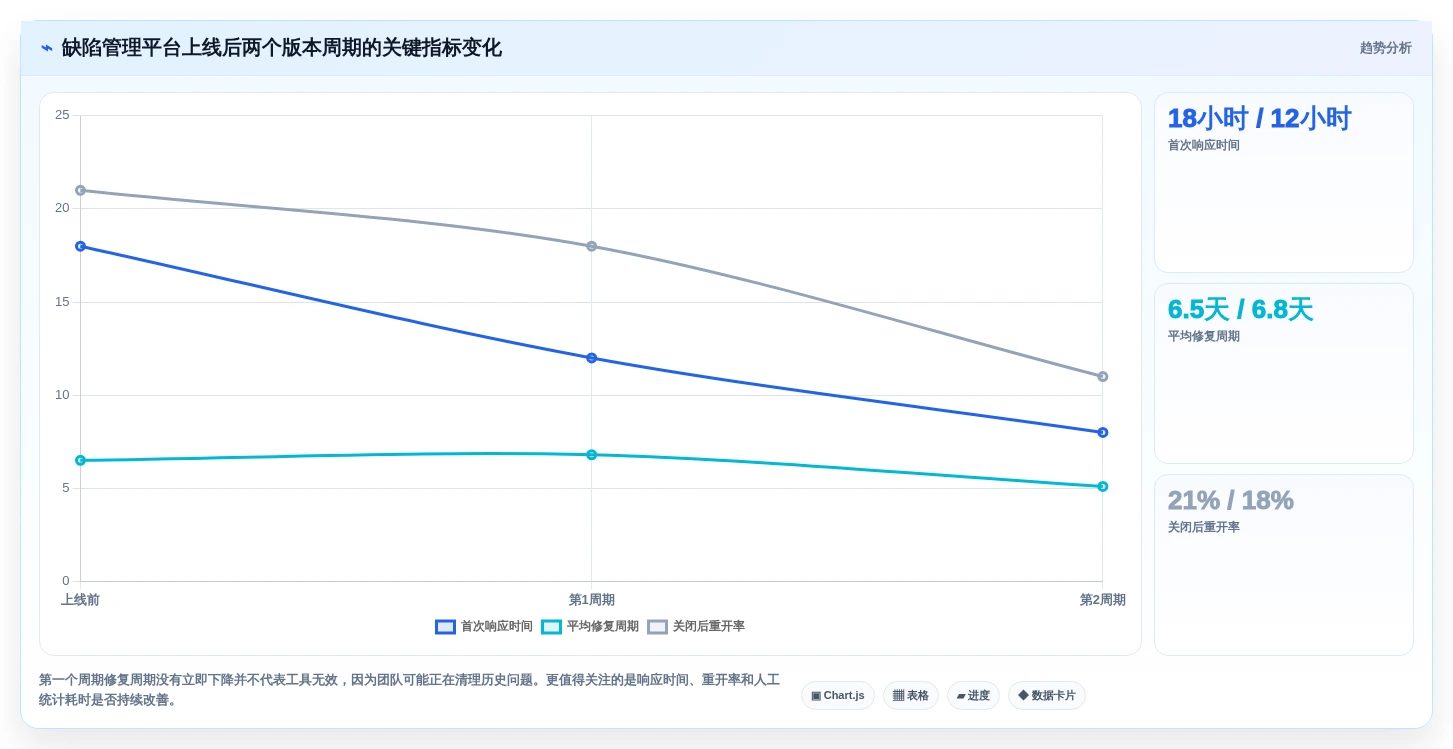Click the 18小时 / 12小时 value
1453x749 pixels.
(x=1259, y=119)
